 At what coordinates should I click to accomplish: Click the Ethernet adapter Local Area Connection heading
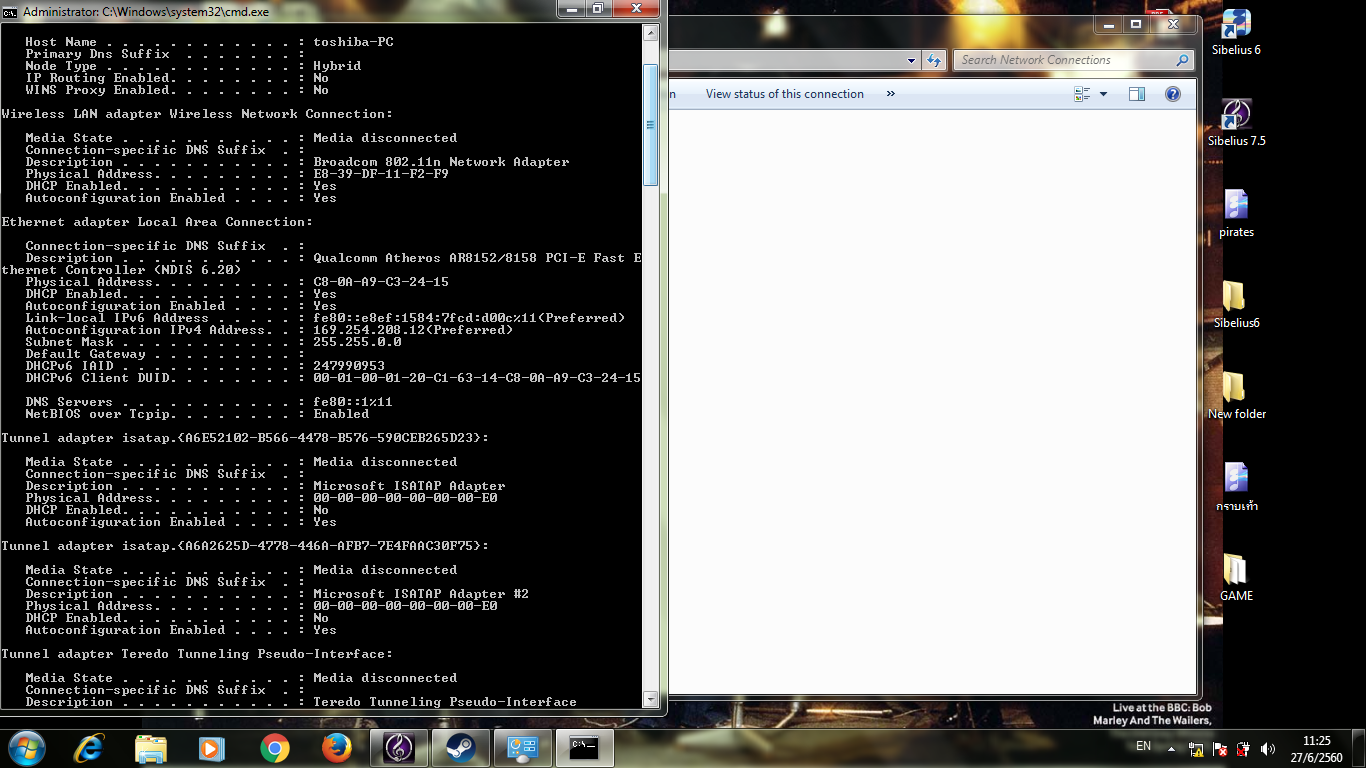[x=157, y=222]
